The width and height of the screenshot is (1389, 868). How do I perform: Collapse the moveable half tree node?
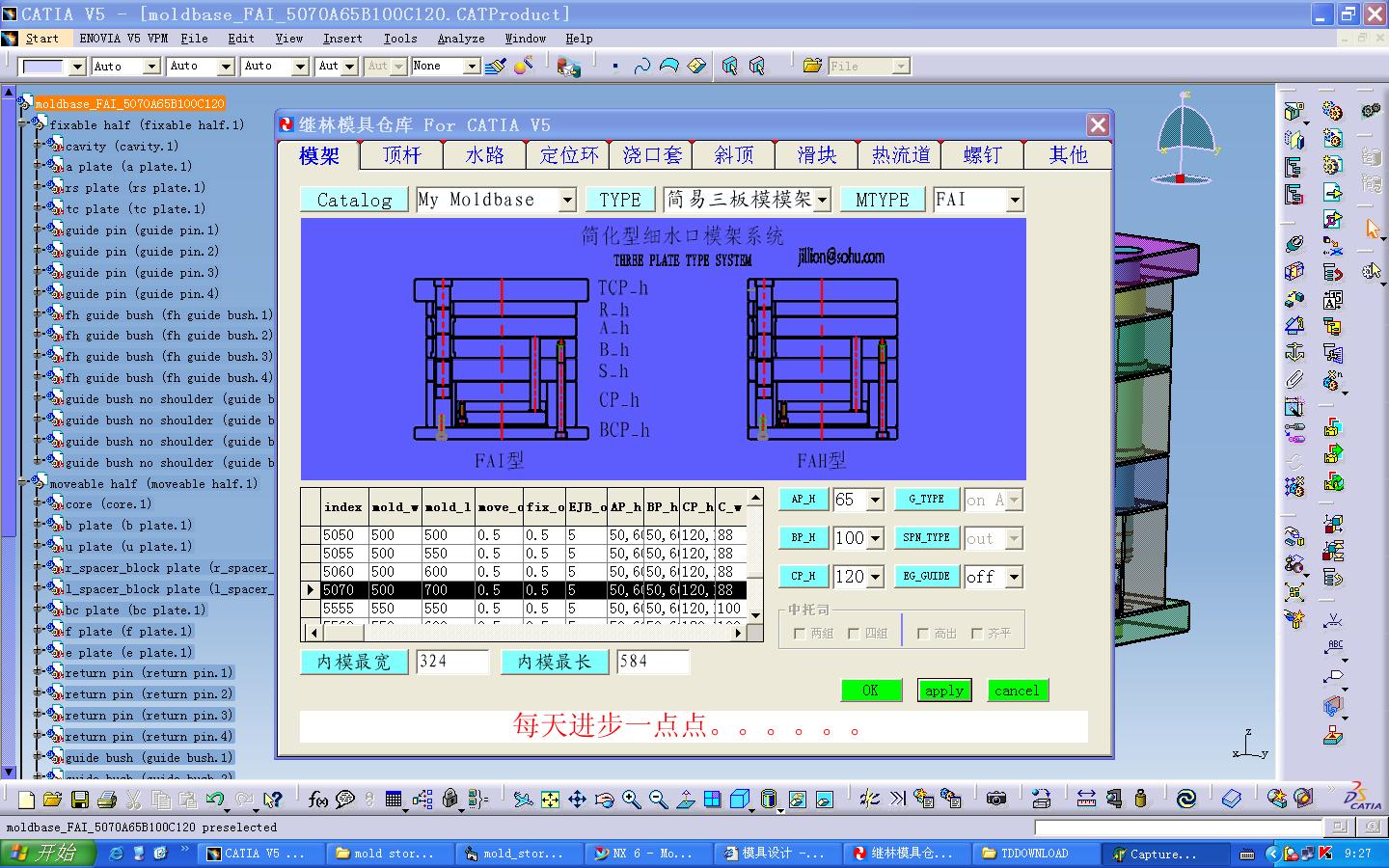23,483
